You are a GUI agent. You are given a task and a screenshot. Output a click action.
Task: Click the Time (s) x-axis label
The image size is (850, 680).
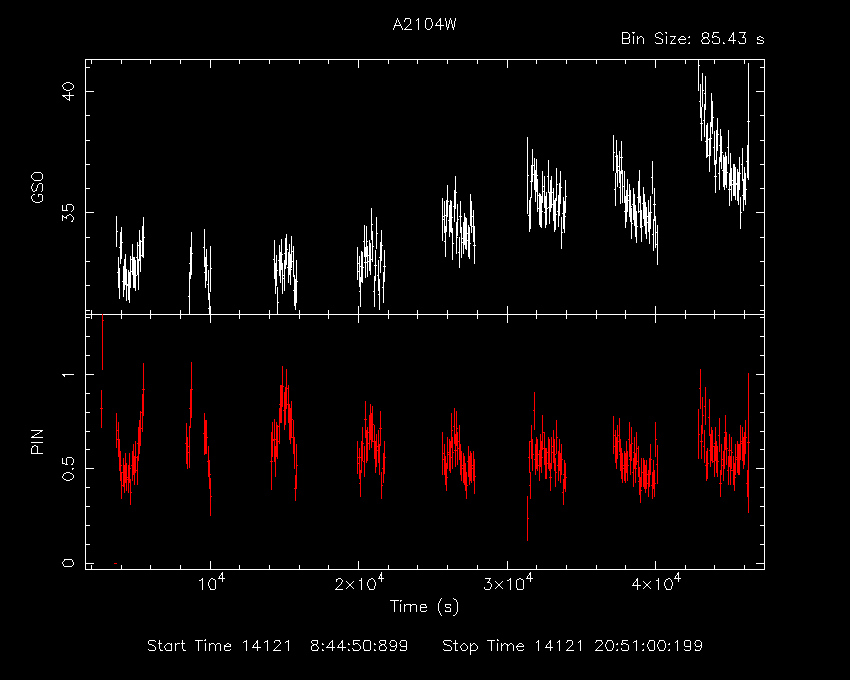point(424,606)
